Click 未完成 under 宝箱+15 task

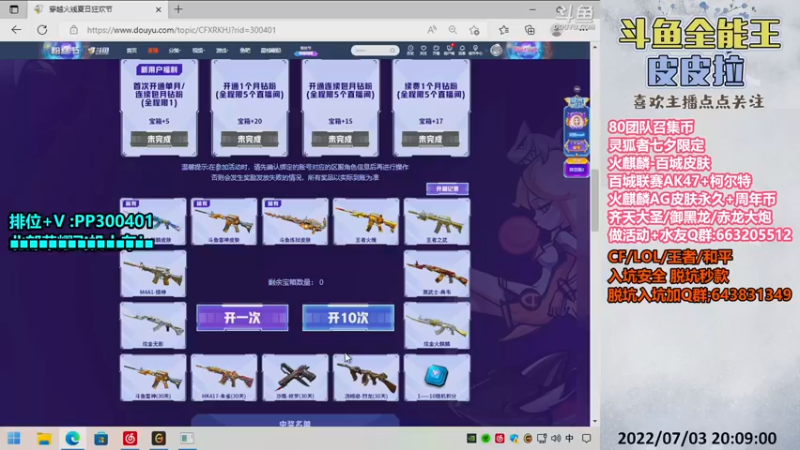tap(340, 139)
